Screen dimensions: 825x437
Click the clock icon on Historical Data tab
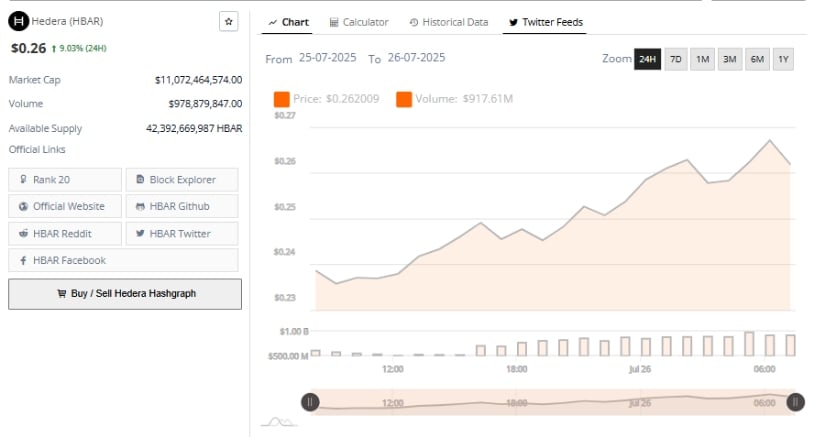click(414, 23)
